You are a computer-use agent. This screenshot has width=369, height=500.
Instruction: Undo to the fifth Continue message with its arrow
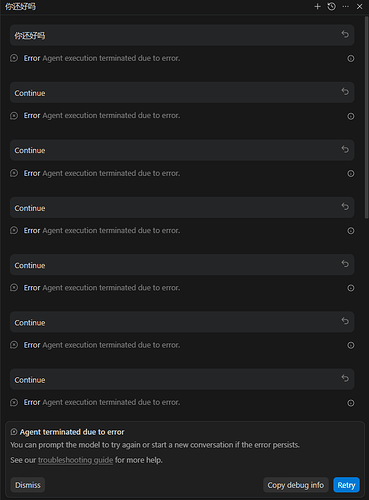345,321
